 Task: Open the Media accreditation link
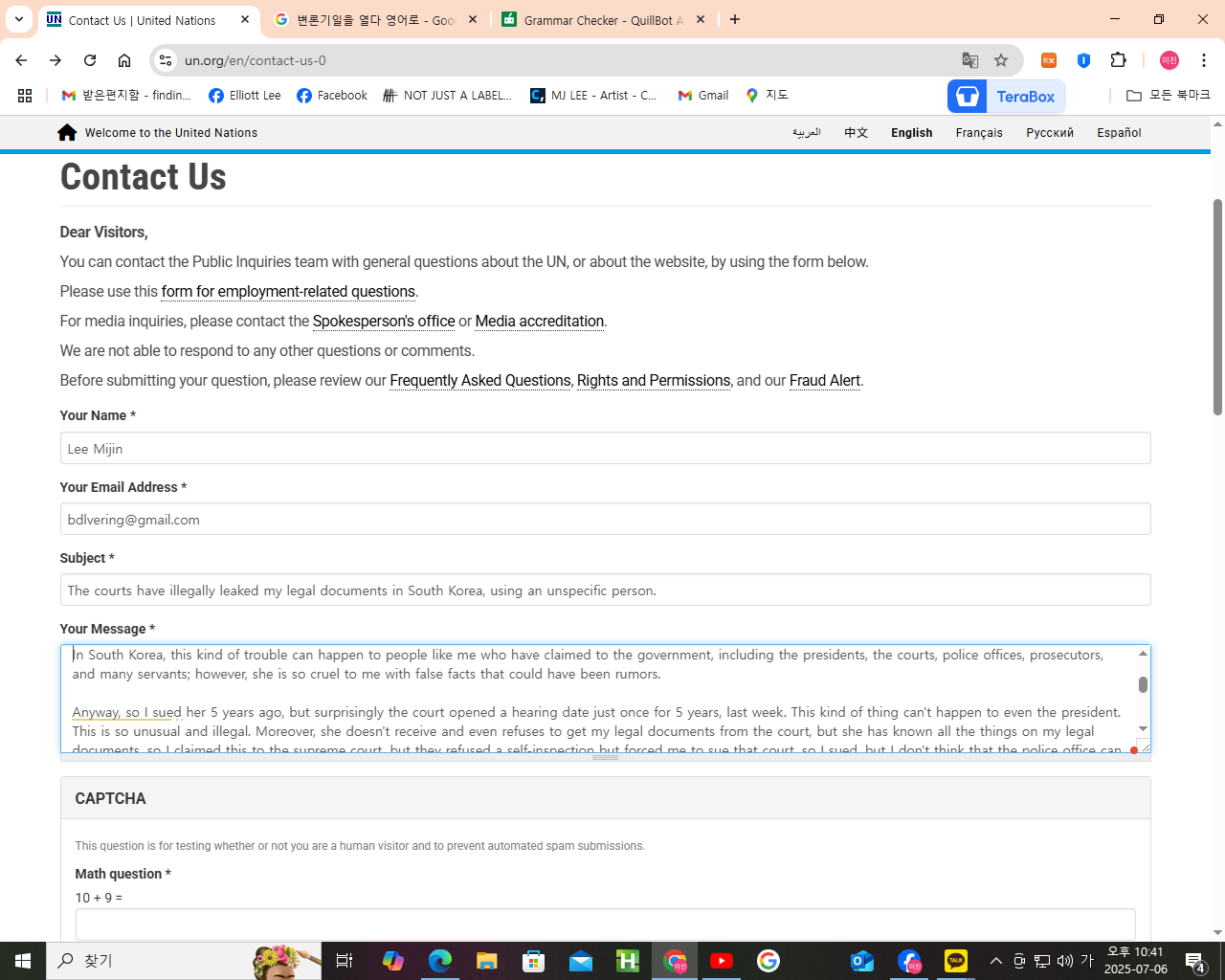[x=540, y=322]
